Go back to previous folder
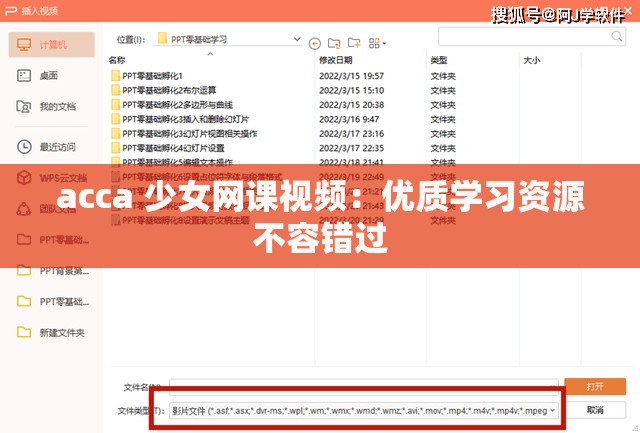Viewport: 640px width, 433px height. tap(315, 43)
